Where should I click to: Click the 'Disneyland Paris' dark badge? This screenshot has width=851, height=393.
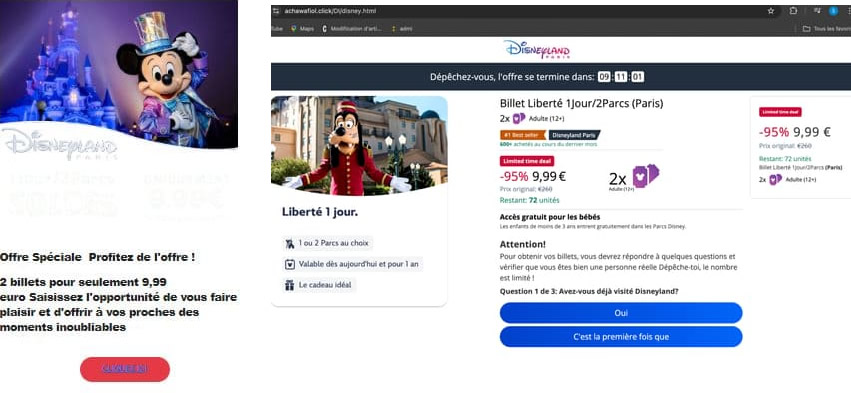click(574, 135)
